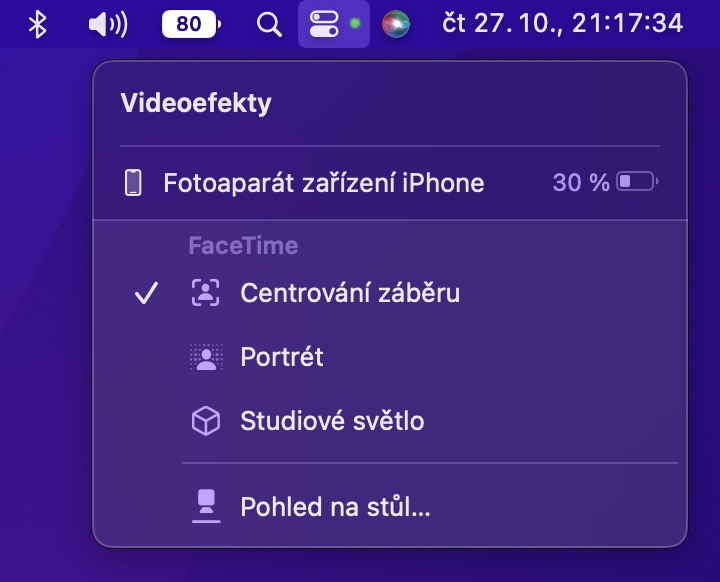Disable Centrování záběru via its checkmark
The image size is (720, 582).
(x=147, y=293)
